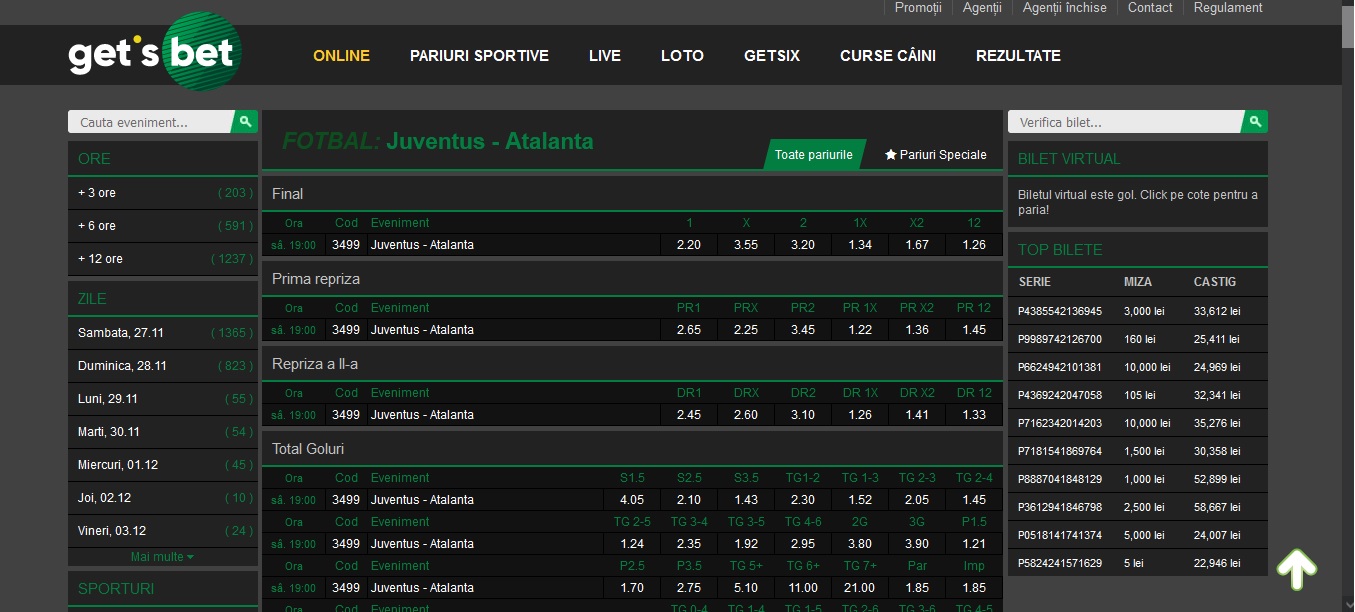Expand Mai multe days list
Image resolution: width=1355 pixels, height=612 pixels.
tap(162, 557)
